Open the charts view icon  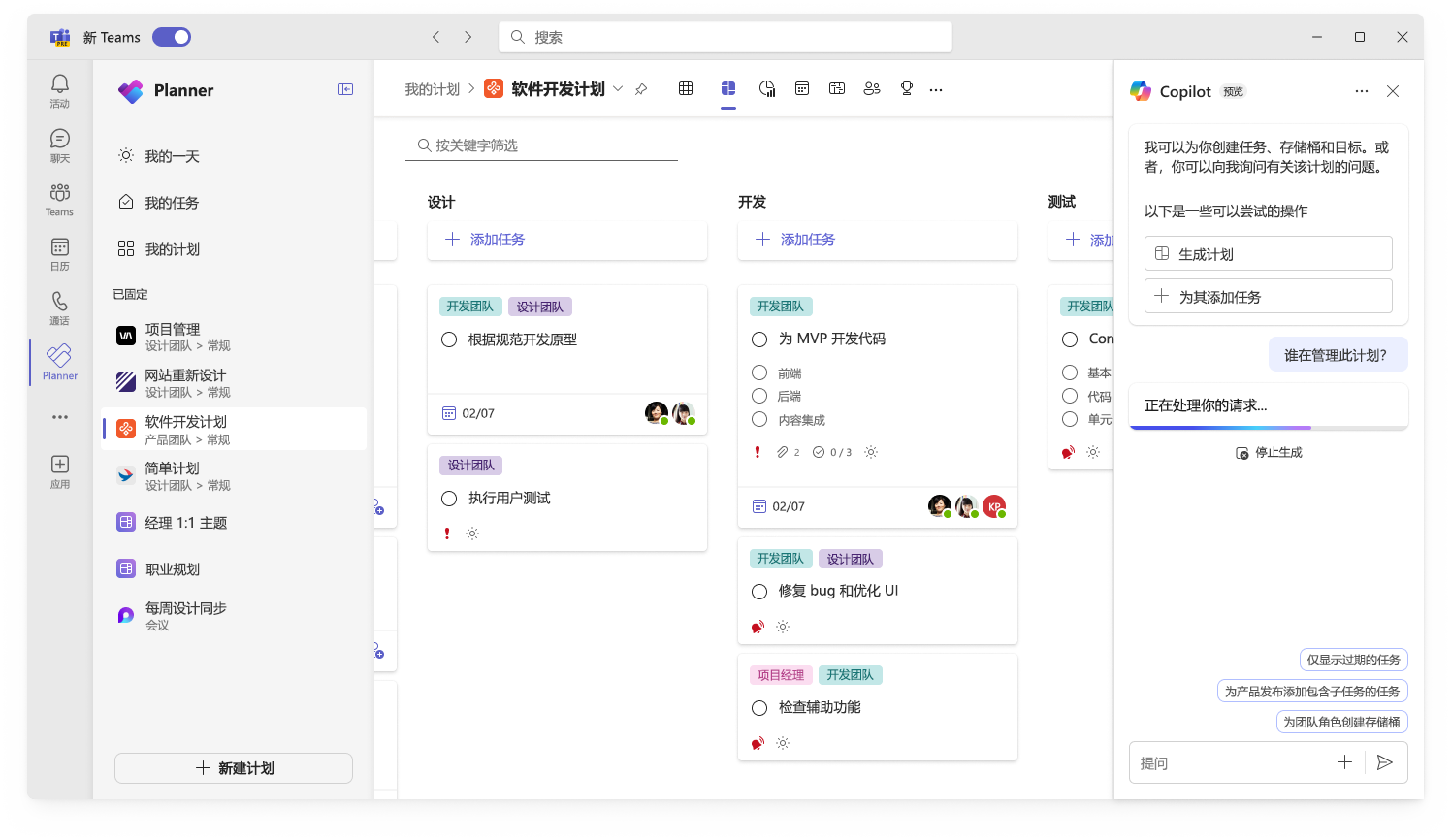pos(767,88)
